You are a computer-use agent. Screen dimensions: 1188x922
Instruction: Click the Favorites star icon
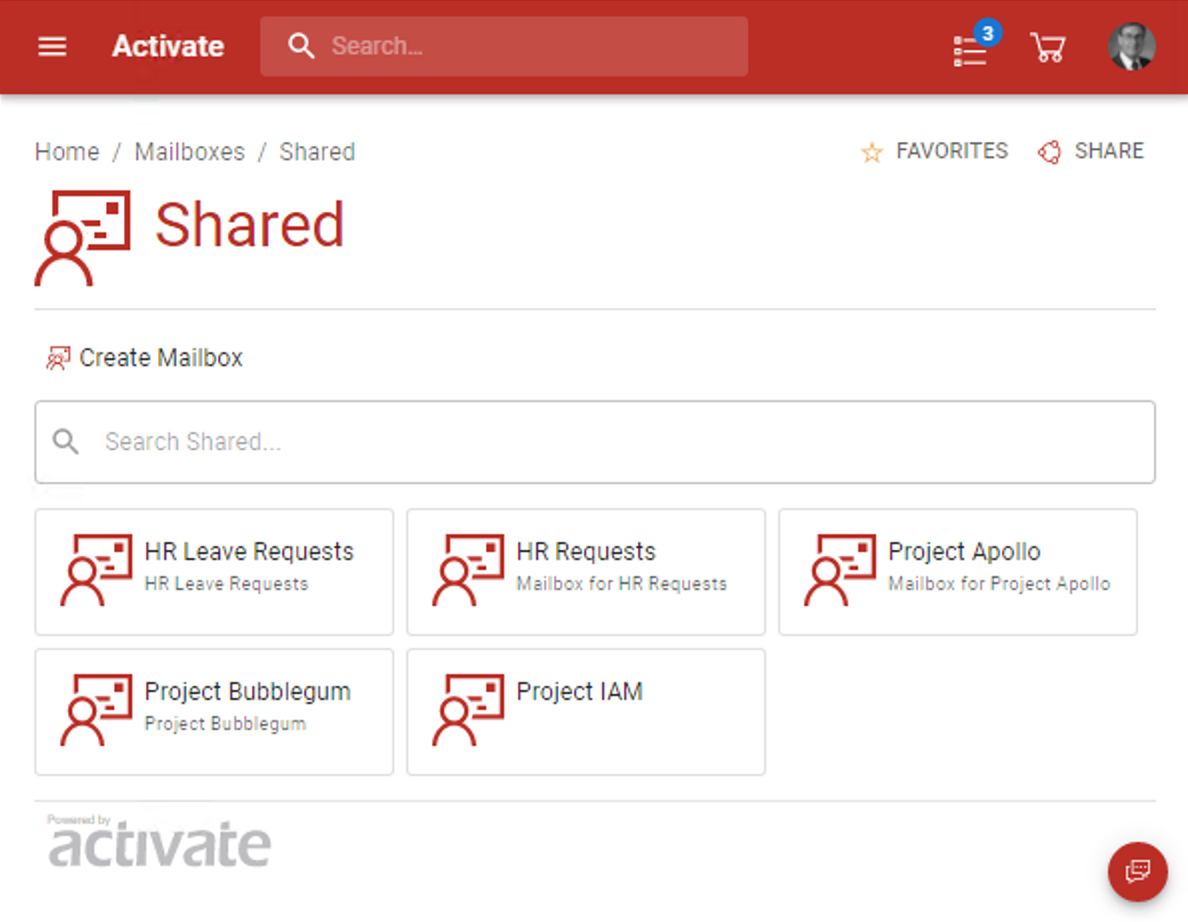(872, 152)
